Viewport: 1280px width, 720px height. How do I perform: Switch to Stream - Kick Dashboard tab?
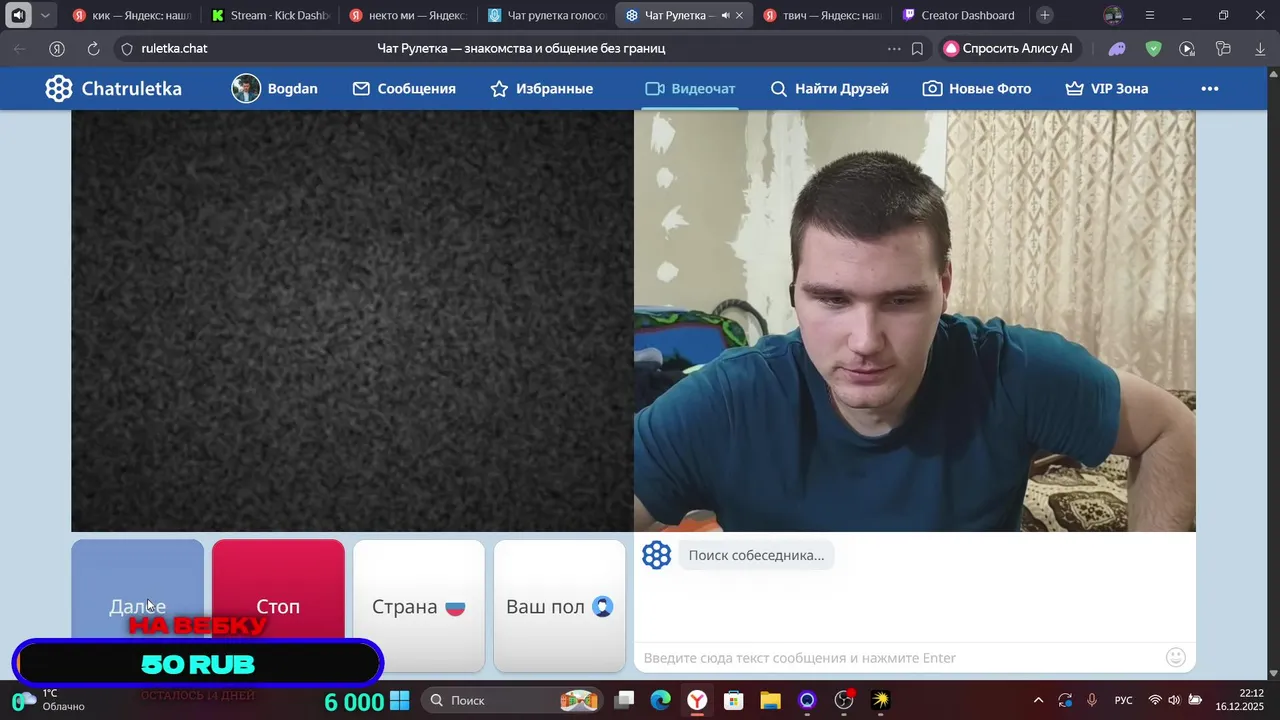tap(270, 15)
